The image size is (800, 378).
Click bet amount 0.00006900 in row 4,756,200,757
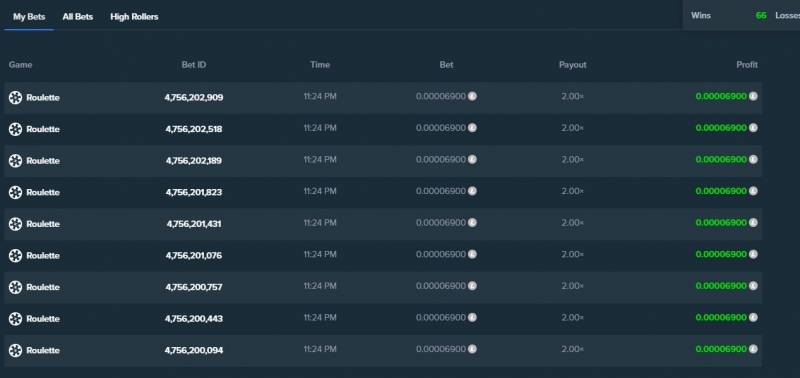pyautogui.click(x=441, y=286)
